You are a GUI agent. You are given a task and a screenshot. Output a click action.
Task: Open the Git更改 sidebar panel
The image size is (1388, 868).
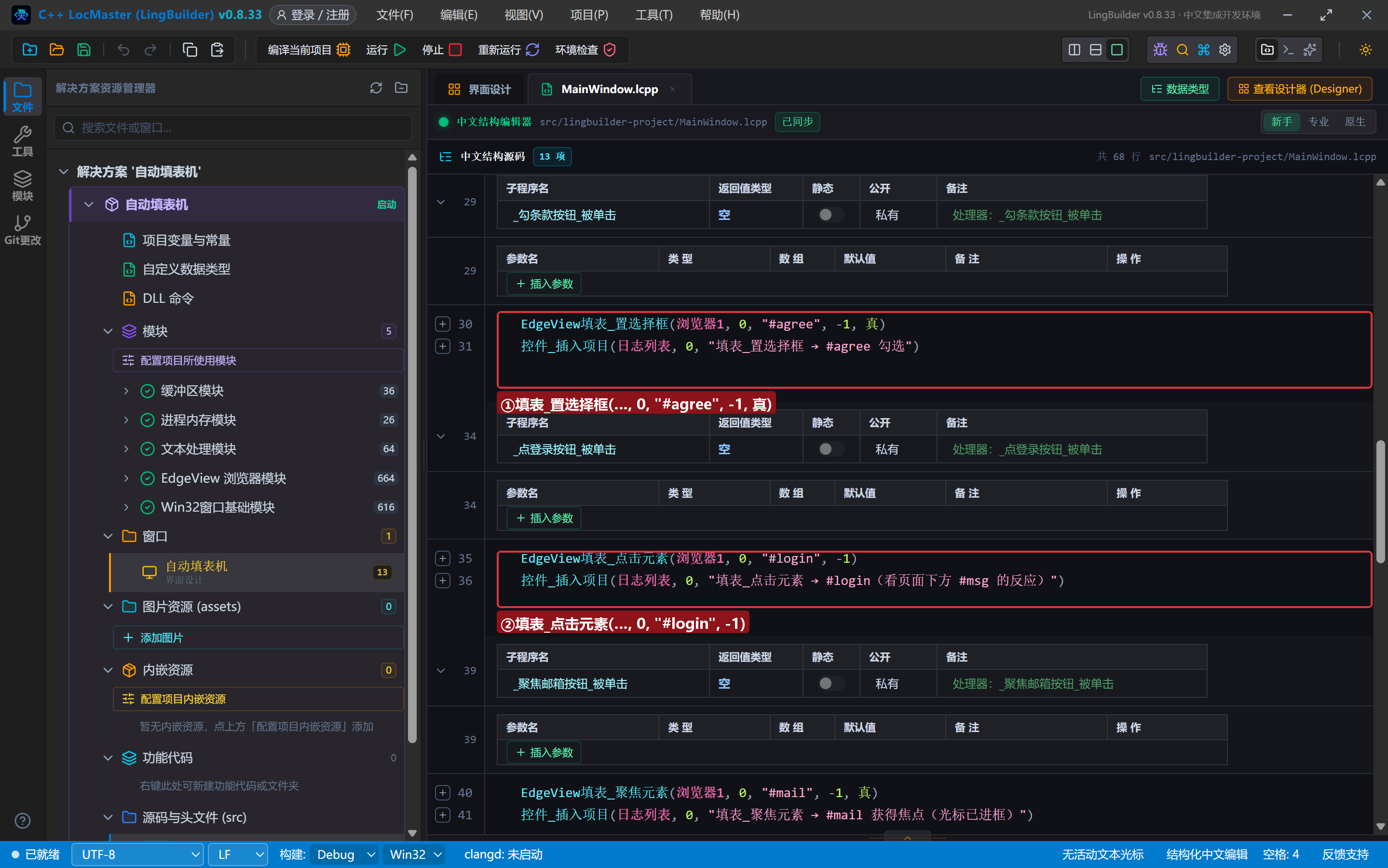click(22, 230)
